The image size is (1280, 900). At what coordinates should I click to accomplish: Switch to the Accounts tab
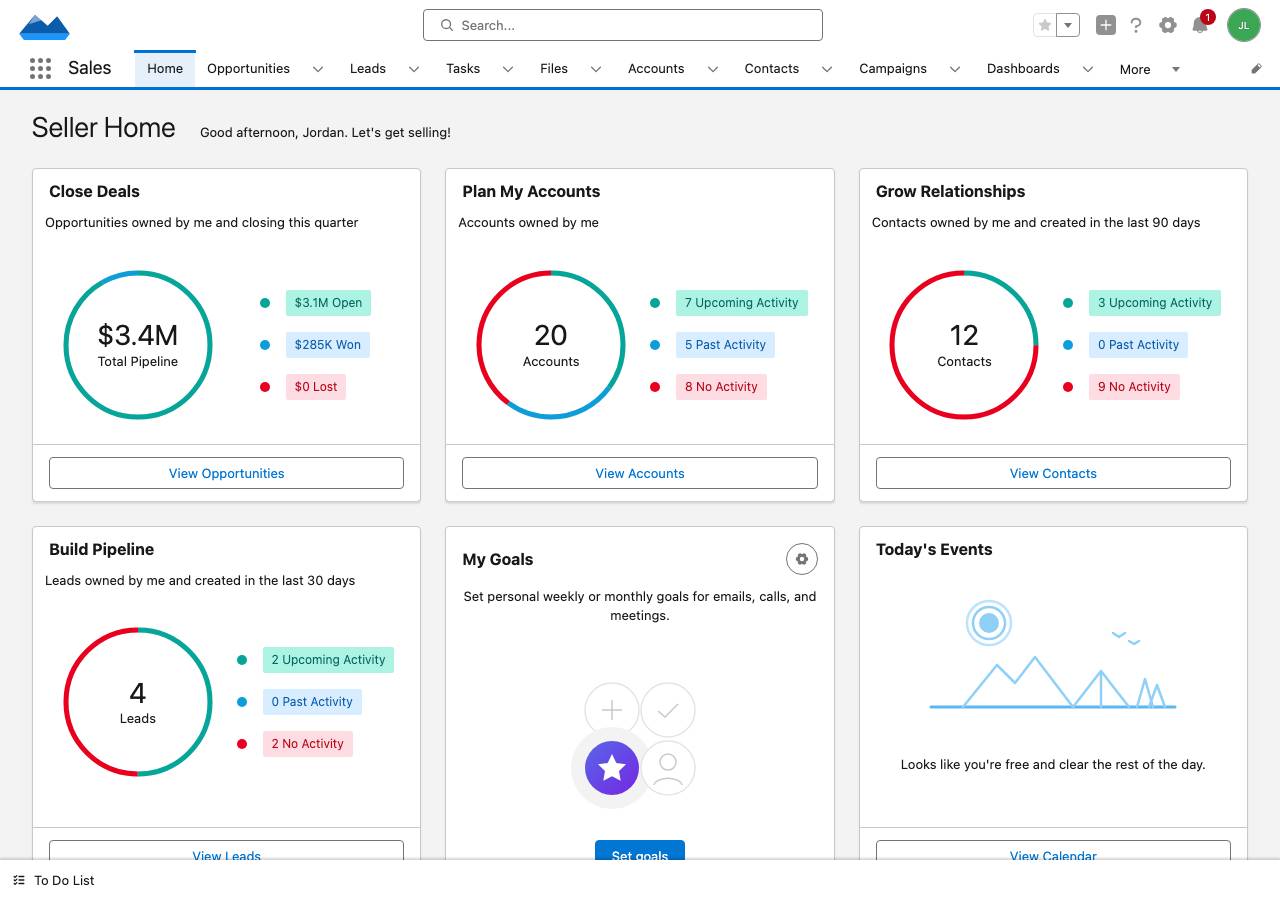(656, 69)
